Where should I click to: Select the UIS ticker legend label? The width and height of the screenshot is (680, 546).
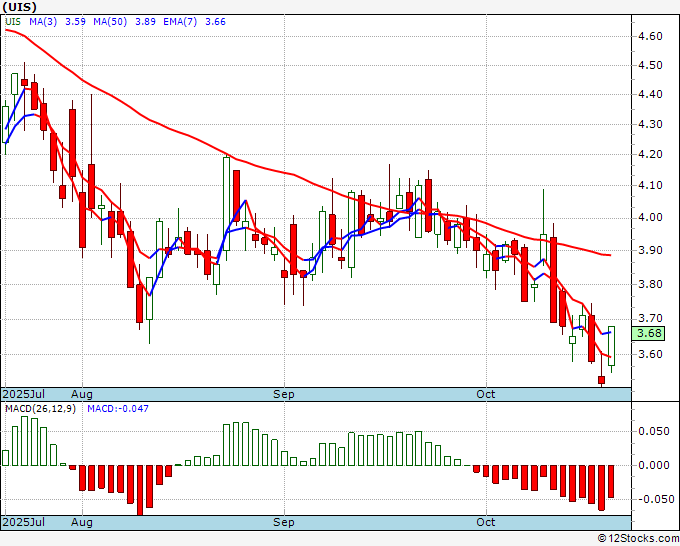pos(13,22)
